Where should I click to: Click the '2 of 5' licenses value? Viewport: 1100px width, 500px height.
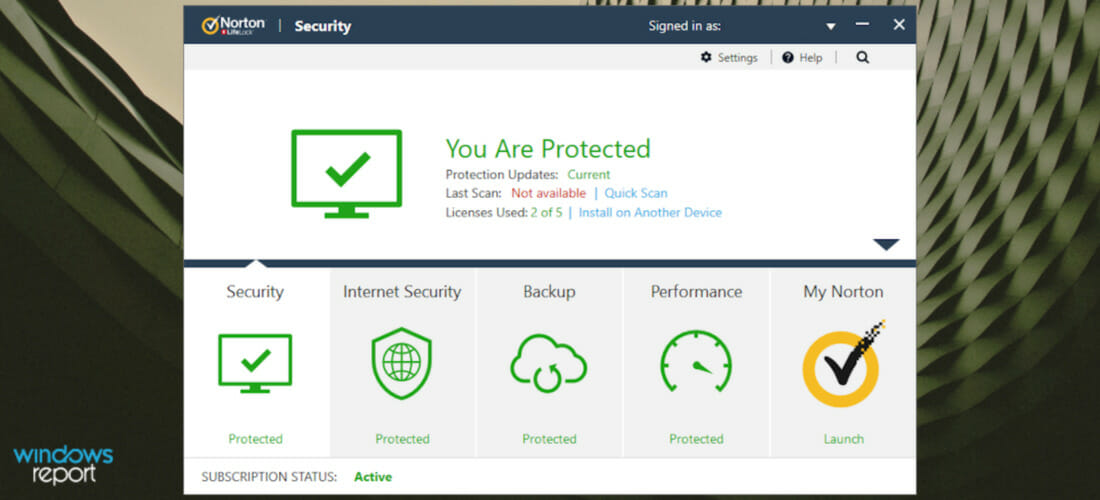(x=546, y=212)
